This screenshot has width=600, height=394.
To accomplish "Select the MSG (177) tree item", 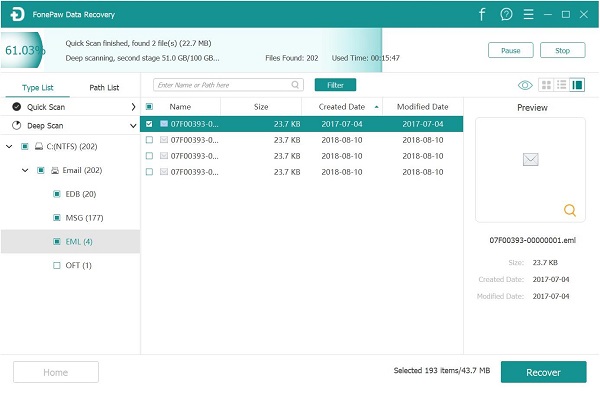I will (x=84, y=218).
